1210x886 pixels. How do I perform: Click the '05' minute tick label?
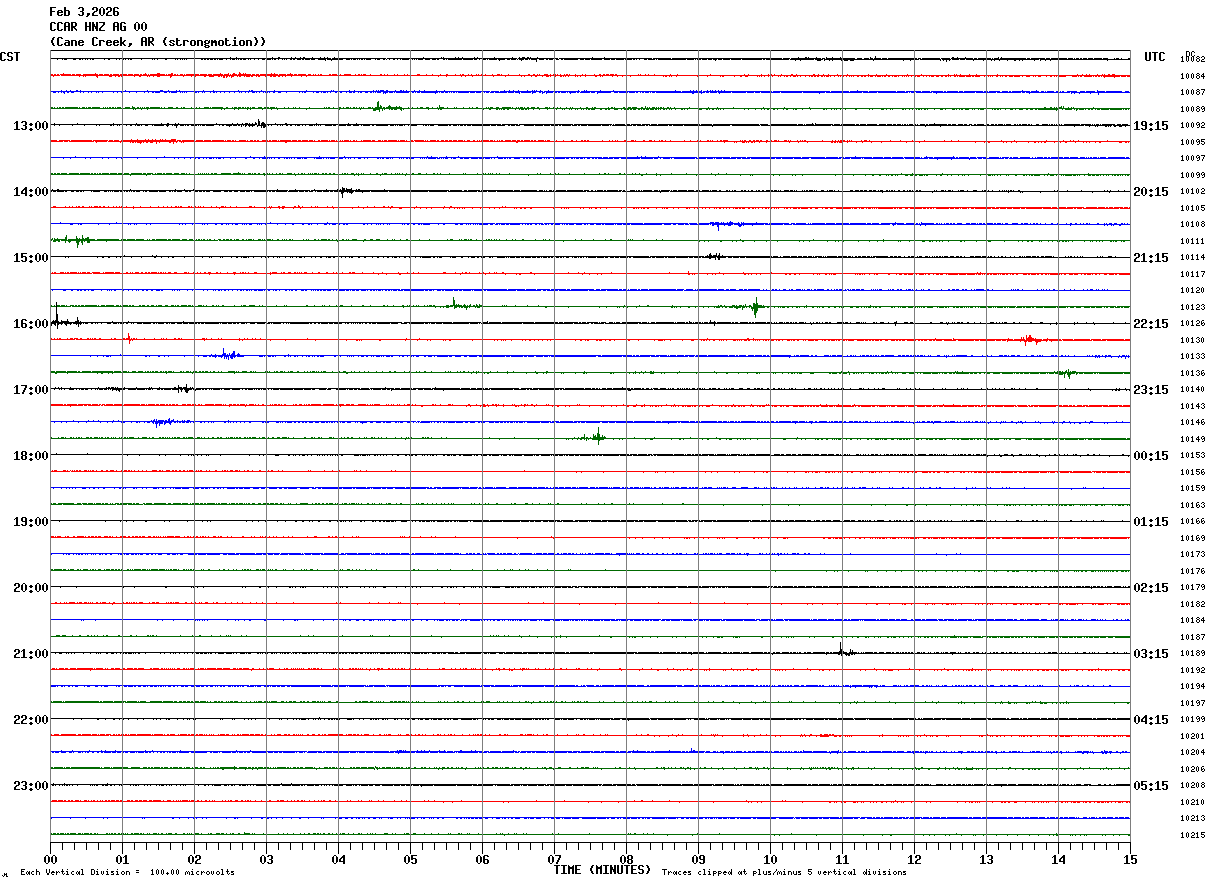click(410, 859)
